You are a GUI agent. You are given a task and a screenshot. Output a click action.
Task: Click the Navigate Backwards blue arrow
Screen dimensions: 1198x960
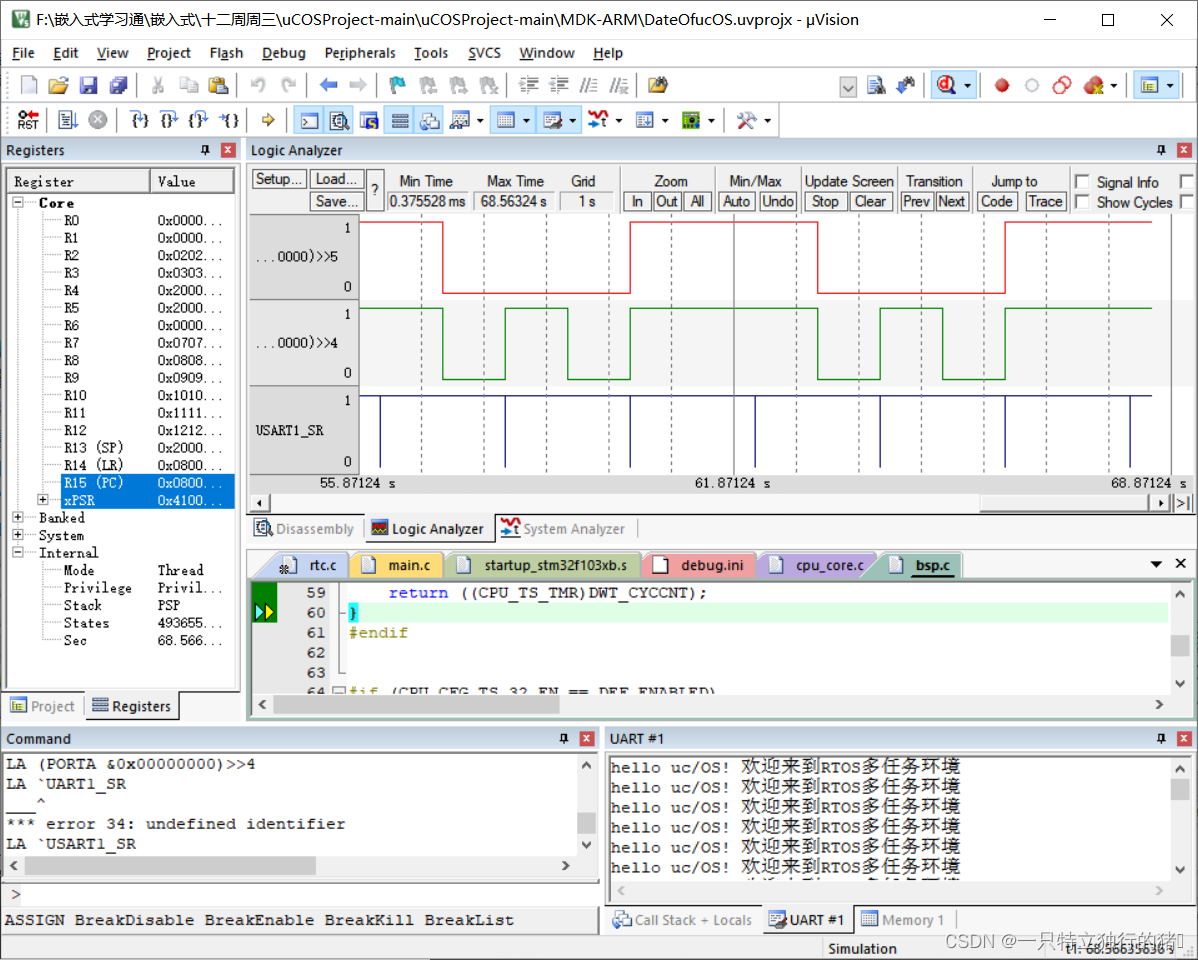(x=329, y=85)
